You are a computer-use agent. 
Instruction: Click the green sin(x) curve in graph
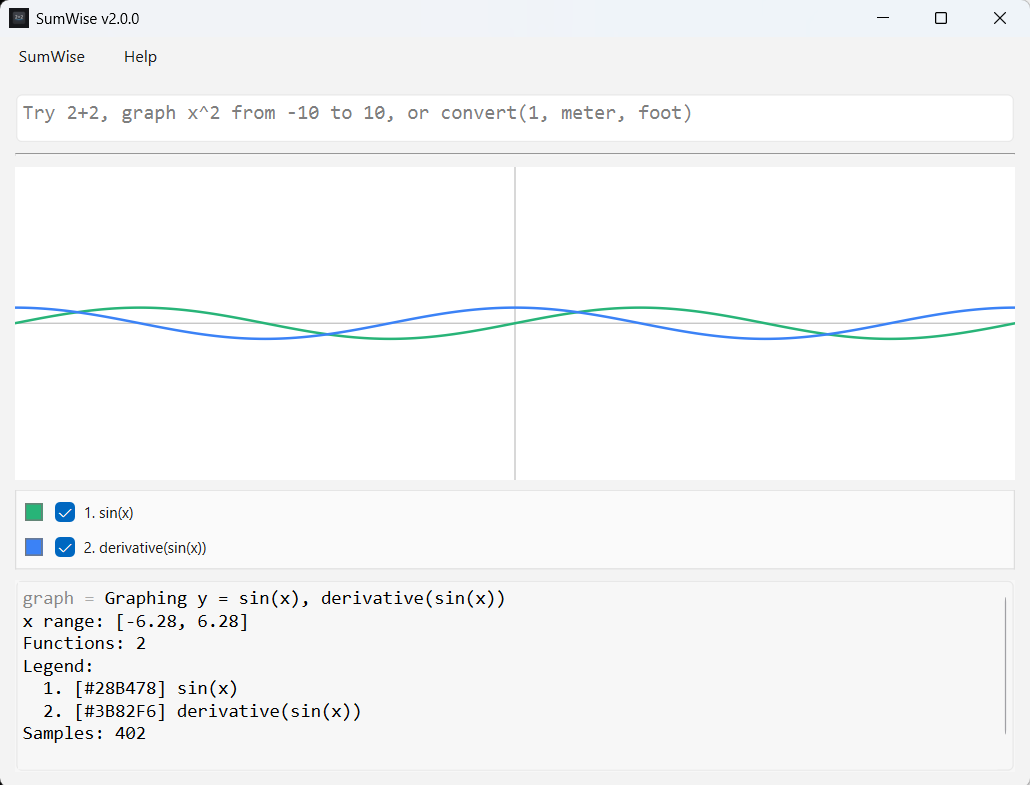pyautogui.click(x=637, y=307)
